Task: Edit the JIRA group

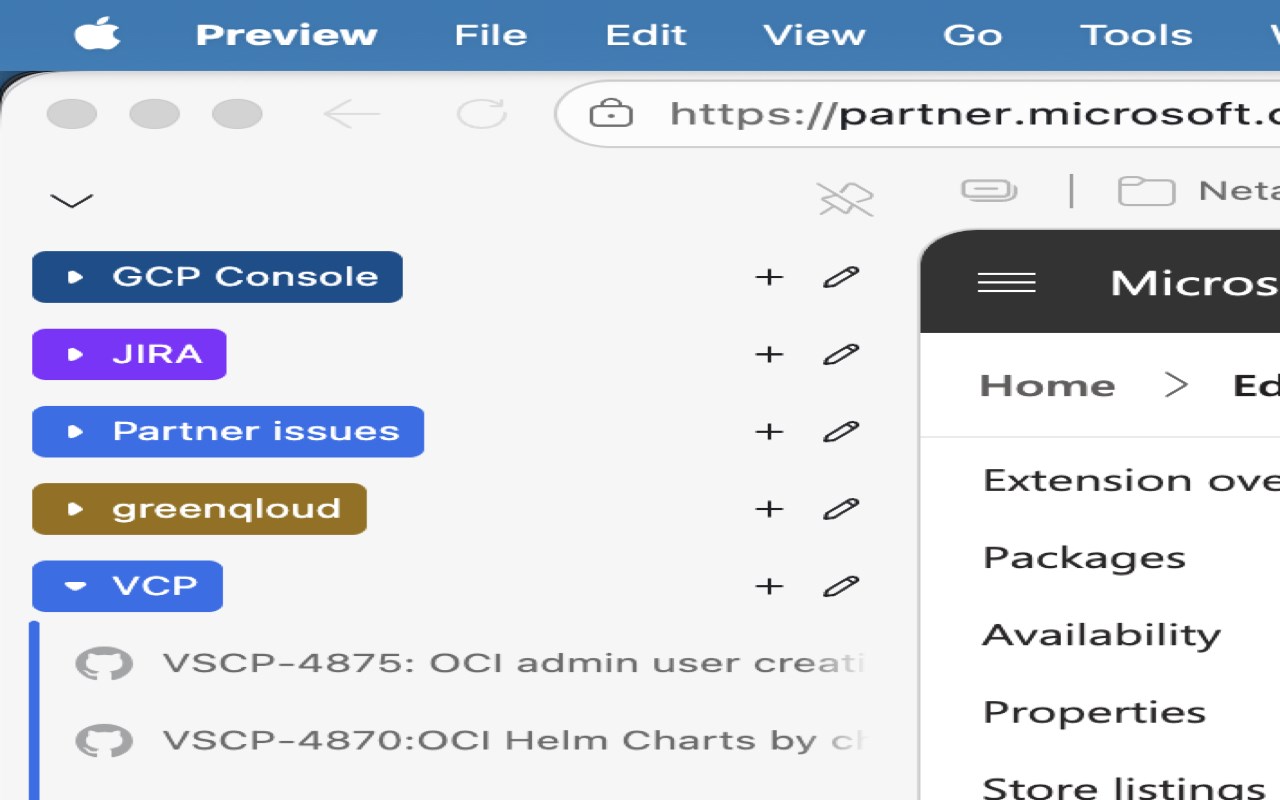Action: click(841, 354)
